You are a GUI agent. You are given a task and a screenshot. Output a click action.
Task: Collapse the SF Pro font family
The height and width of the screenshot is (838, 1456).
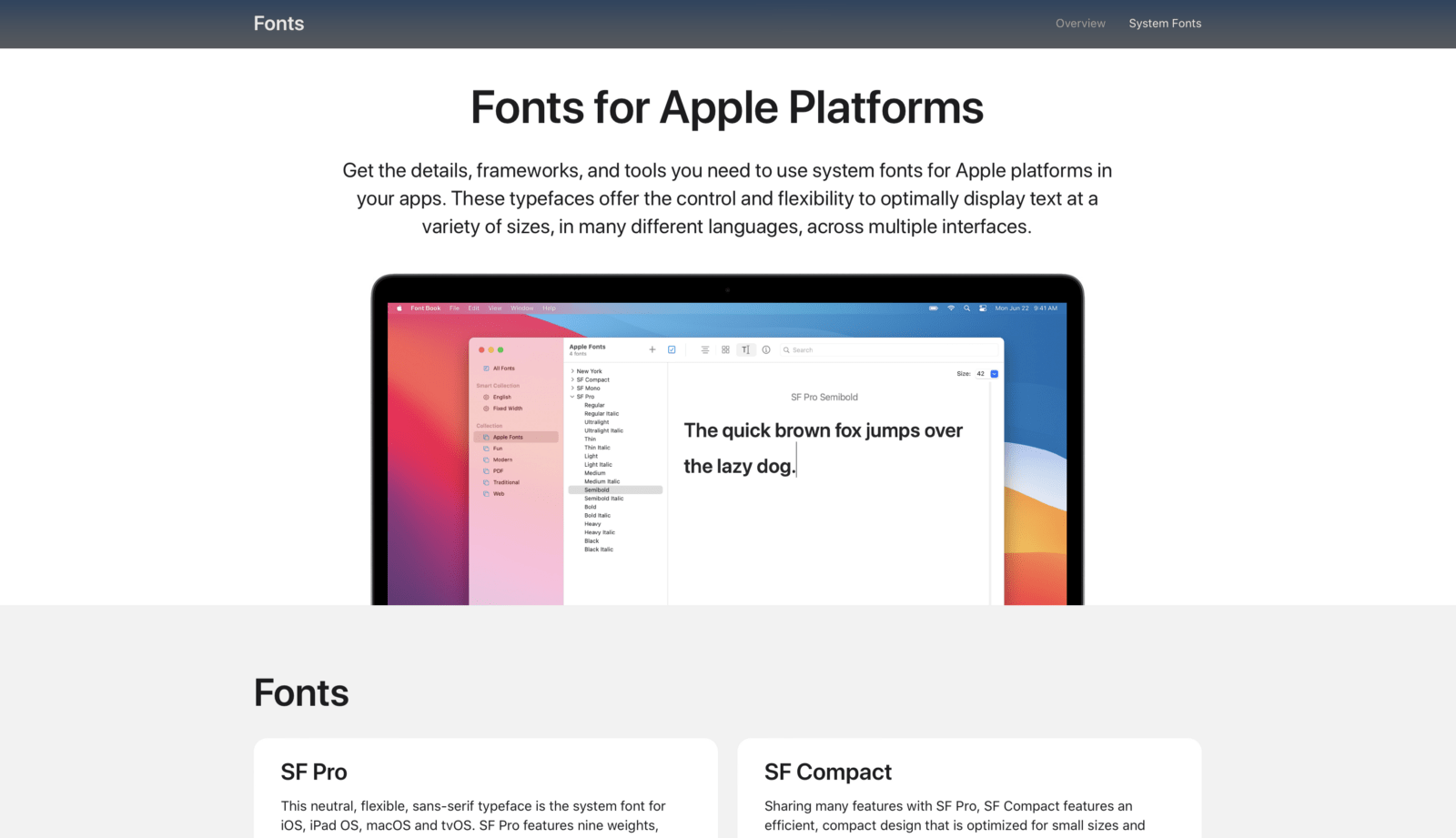pos(572,396)
